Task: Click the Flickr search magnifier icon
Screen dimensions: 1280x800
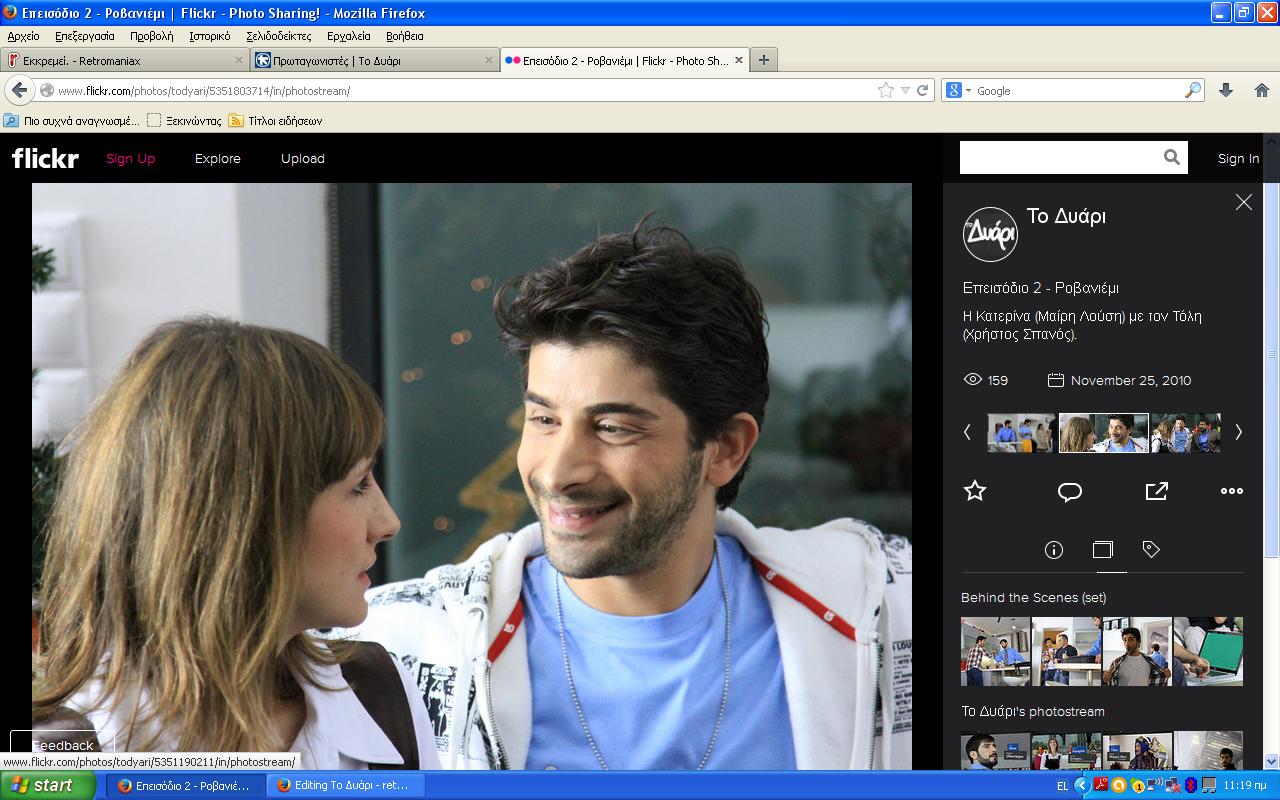Action: 1172,158
